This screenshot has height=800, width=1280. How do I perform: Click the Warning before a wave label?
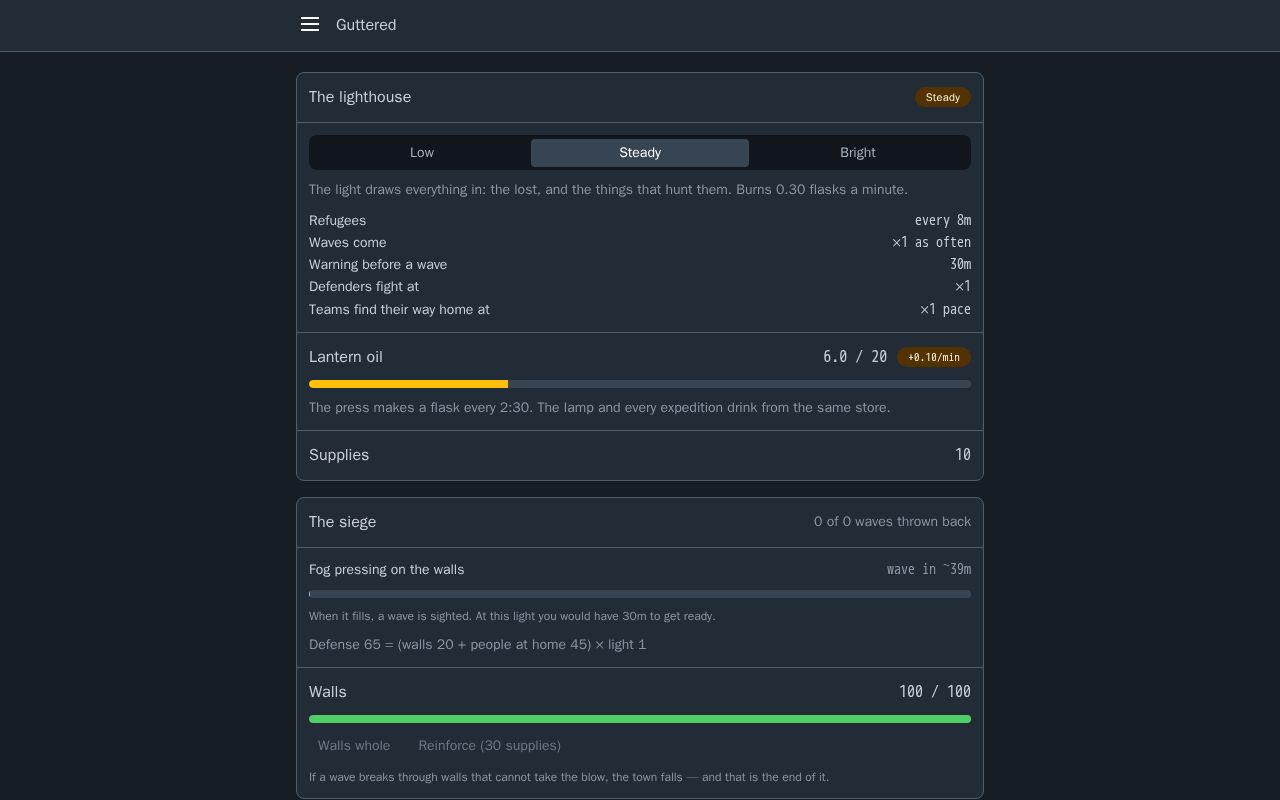[378, 264]
